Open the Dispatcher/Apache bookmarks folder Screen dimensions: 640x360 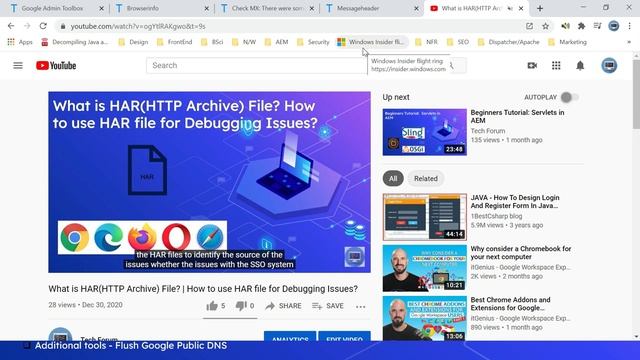click(x=509, y=42)
